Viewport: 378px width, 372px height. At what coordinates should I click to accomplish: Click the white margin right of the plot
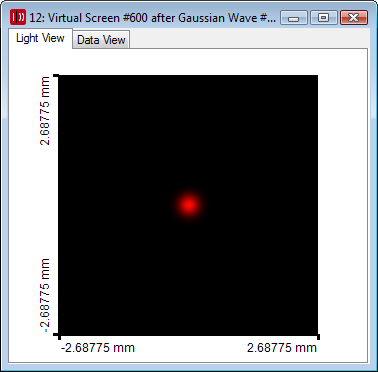click(x=343, y=205)
